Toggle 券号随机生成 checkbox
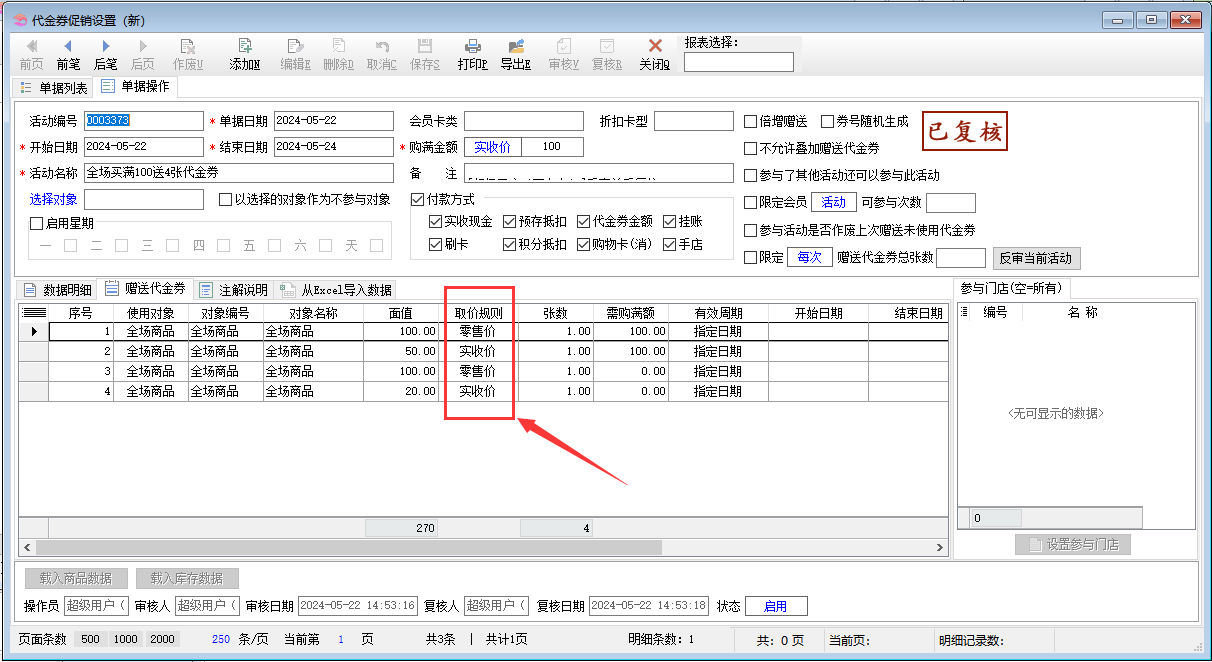This screenshot has height=662, width=1212. pos(827,121)
